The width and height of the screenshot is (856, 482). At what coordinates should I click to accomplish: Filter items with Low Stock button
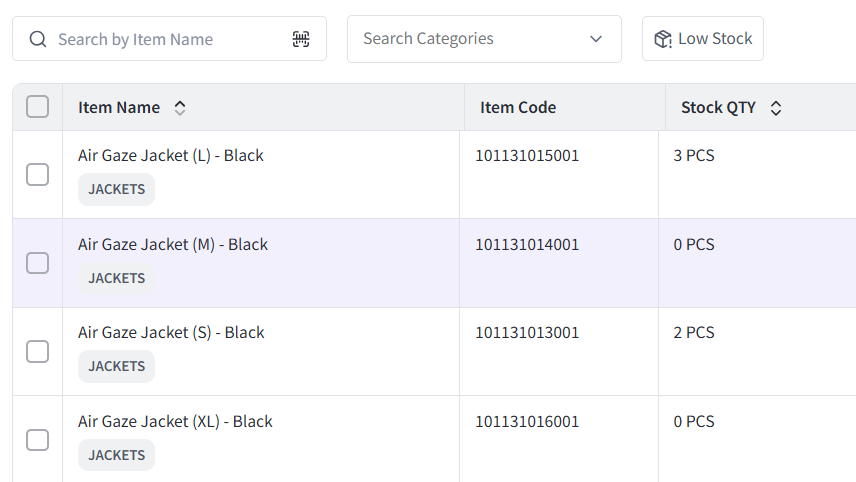(x=703, y=39)
